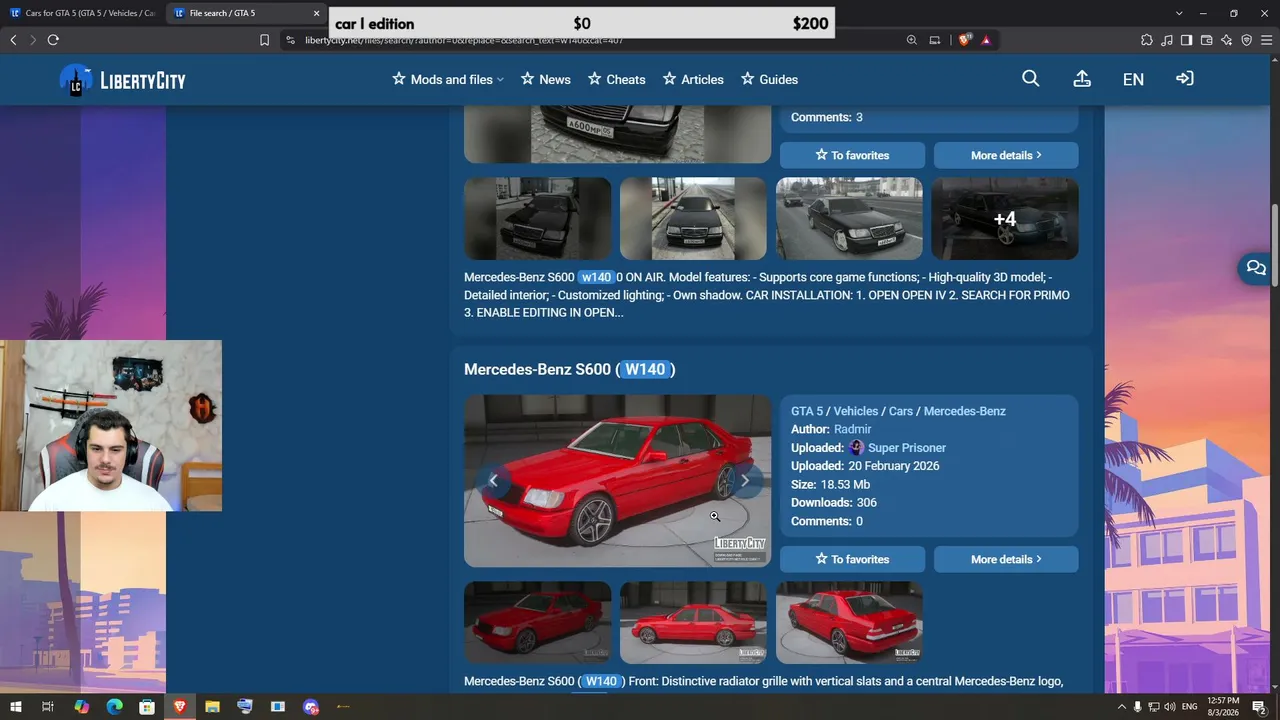Open the Cheats section
Image resolution: width=1280 pixels, height=720 pixels.
click(616, 79)
